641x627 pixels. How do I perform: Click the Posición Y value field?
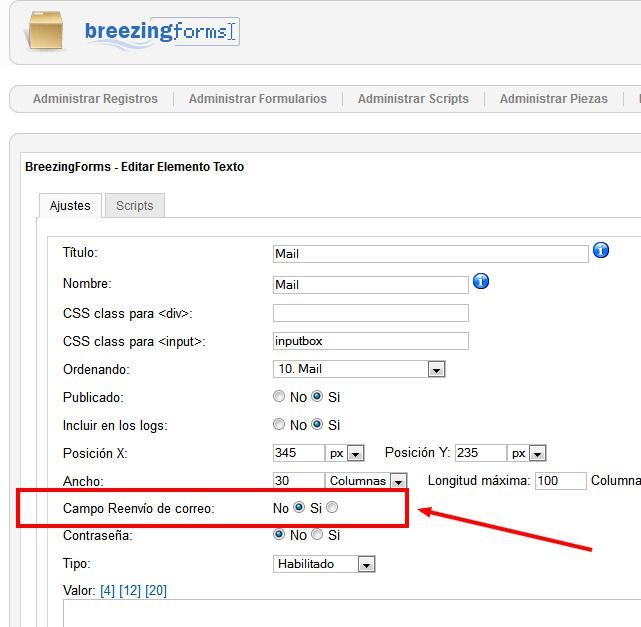(x=481, y=453)
